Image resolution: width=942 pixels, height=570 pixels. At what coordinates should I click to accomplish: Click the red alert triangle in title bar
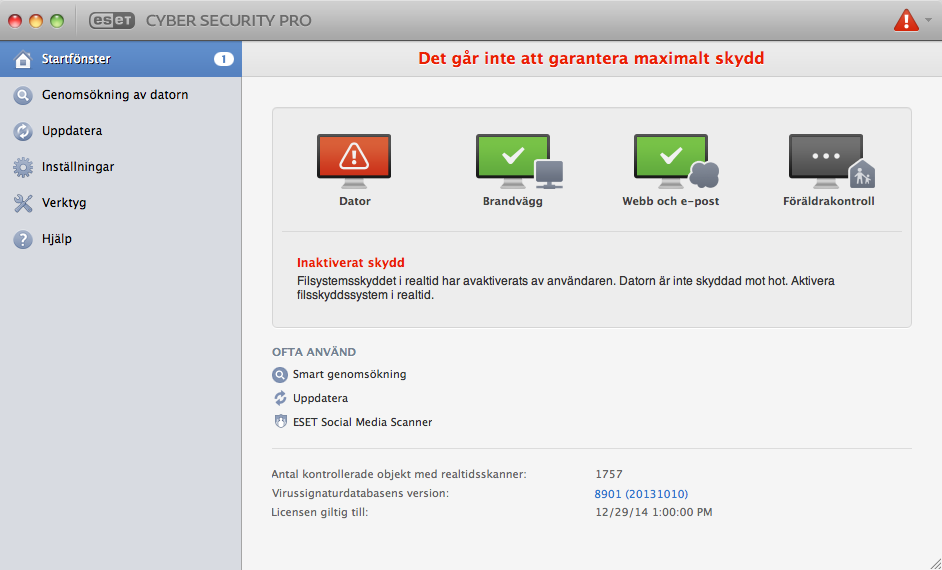click(906, 20)
